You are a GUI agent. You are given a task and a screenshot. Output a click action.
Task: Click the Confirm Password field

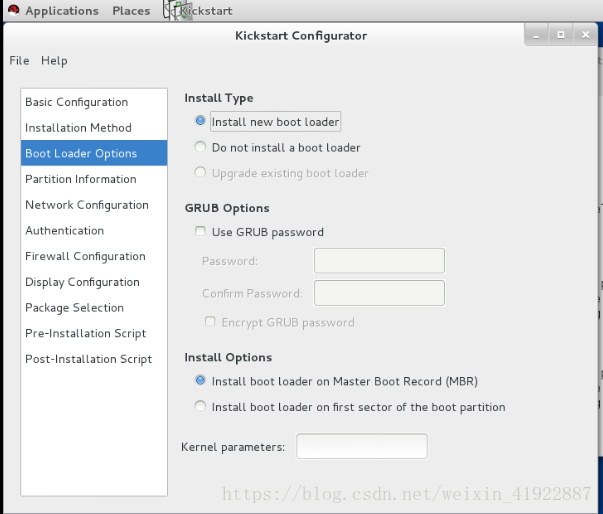[379, 293]
